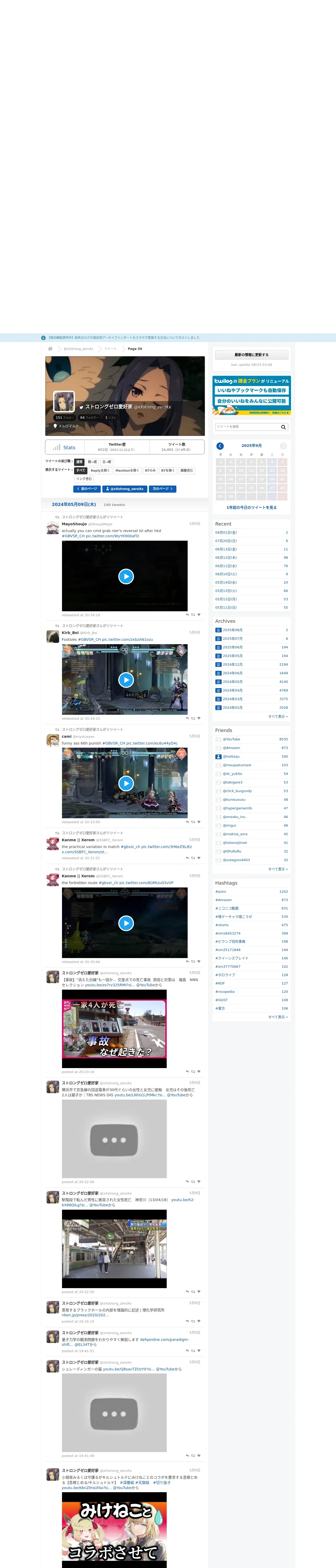The width and height of the screenshot is (336, 1568).
Task: Select the RTを除く tweet filter
Action: (x=168, y=470)
